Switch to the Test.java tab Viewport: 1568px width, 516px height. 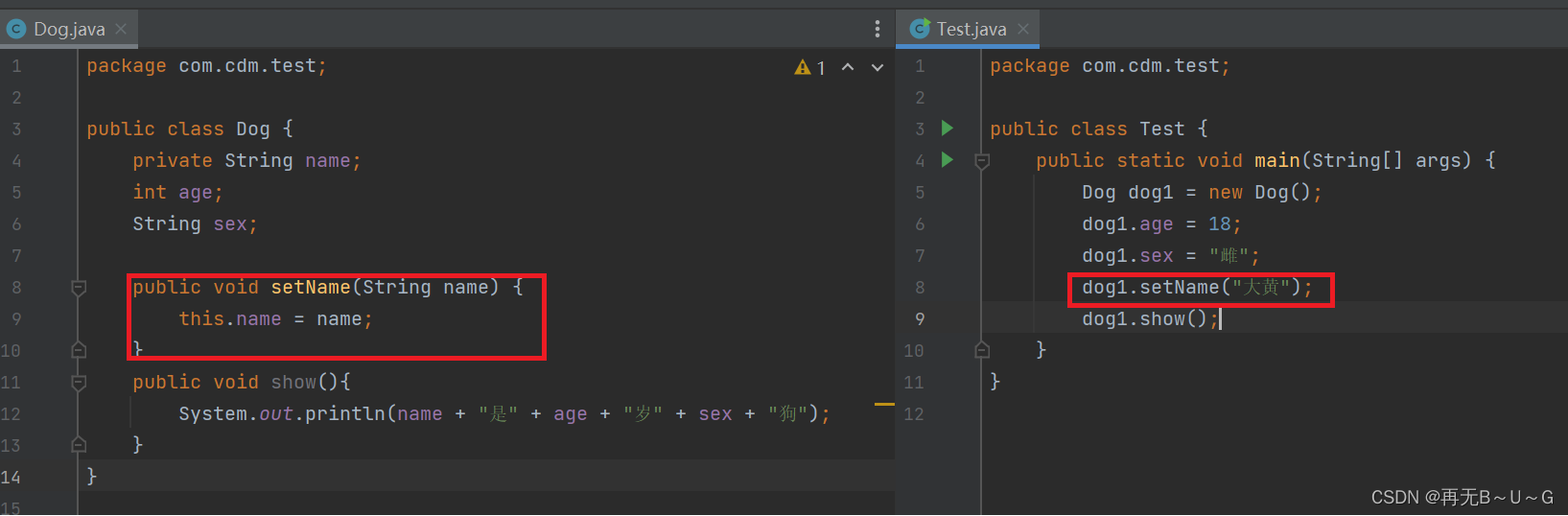[x=971, y=29]
